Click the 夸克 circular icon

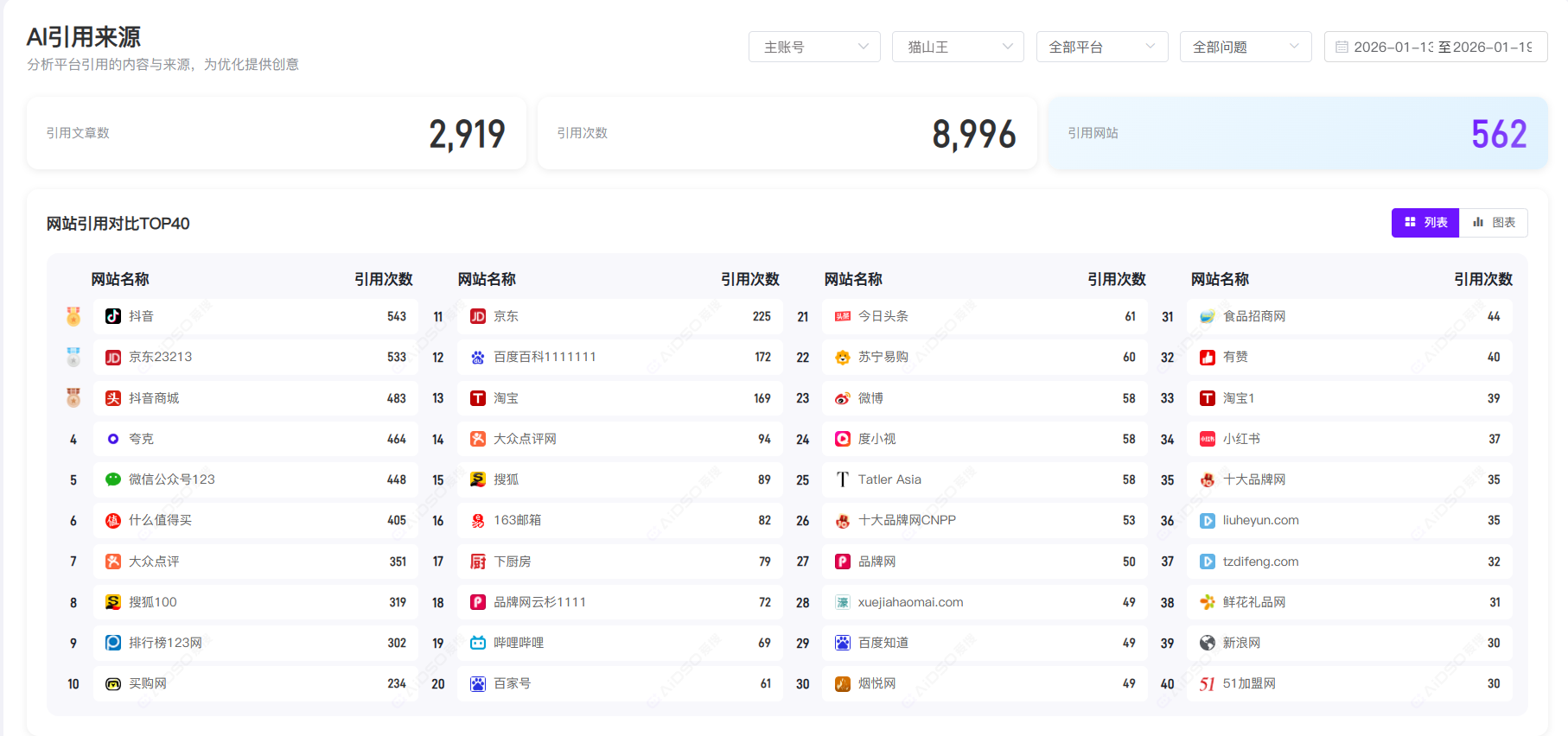click(113, 439)
